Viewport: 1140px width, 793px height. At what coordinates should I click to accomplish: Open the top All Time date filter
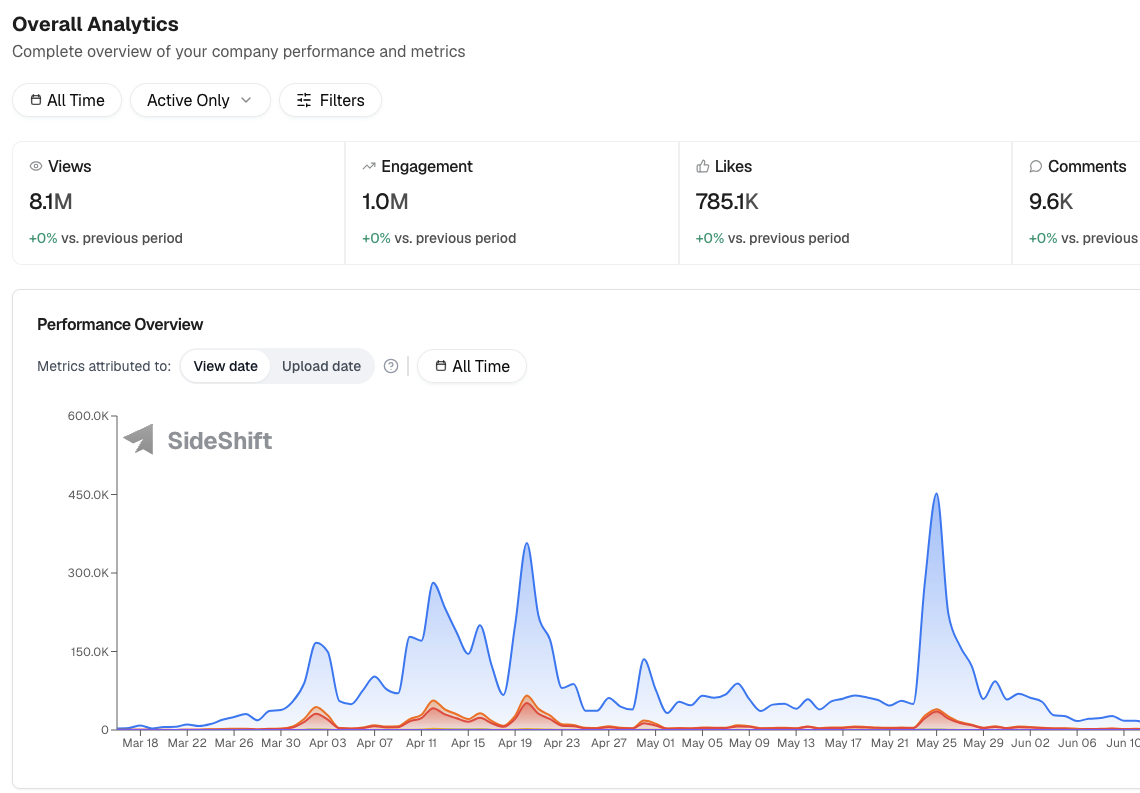(67, 100)
